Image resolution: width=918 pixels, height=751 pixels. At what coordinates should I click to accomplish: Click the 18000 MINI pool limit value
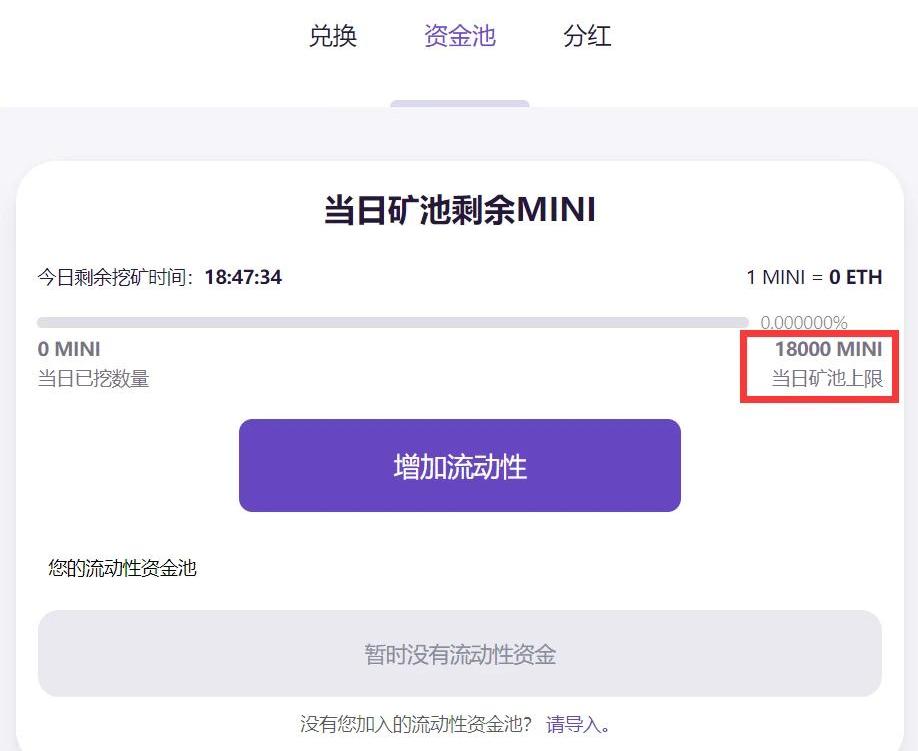pos(828,349)
